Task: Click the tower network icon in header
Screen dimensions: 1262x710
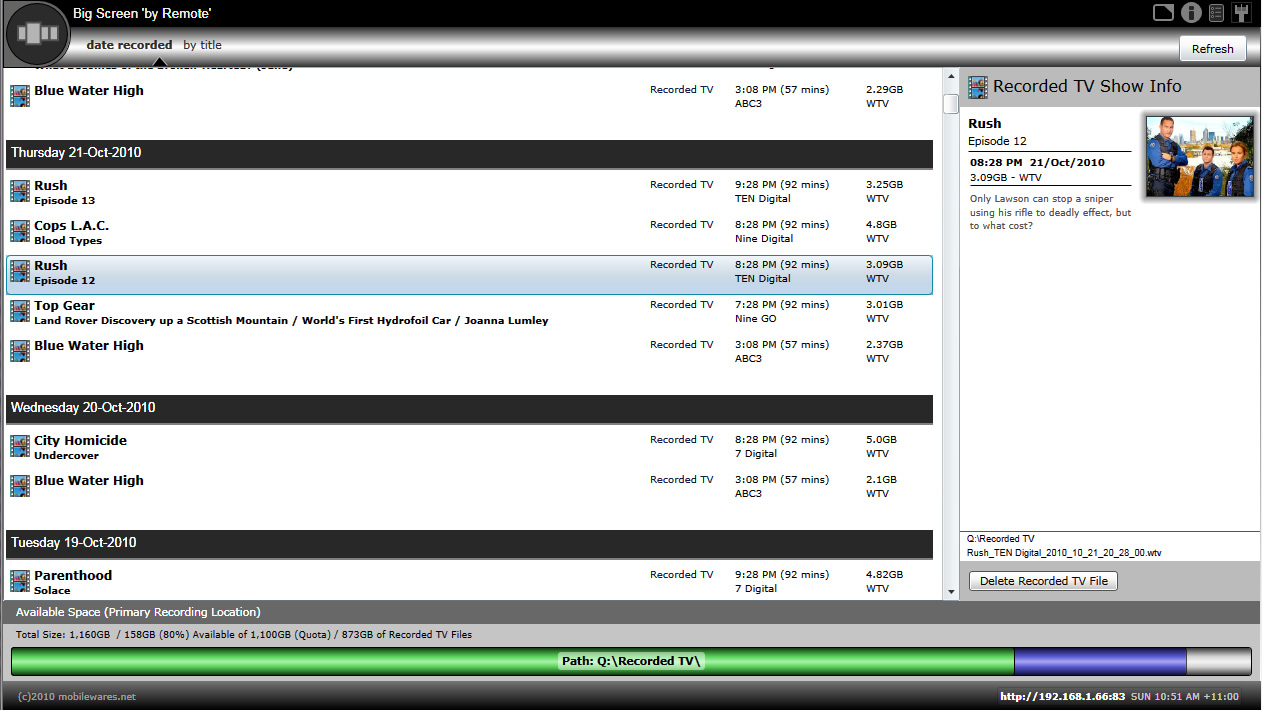Action: click(1242, 12)
